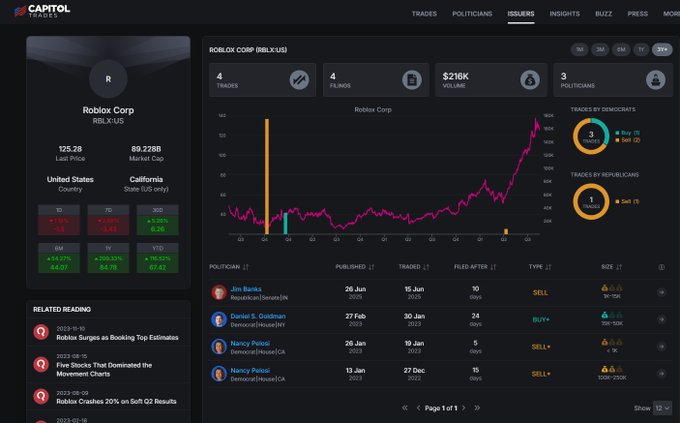The image size is (680, 423).
Task: Click the Roblox R avatar circle
Action: click(x=108, y=79)
